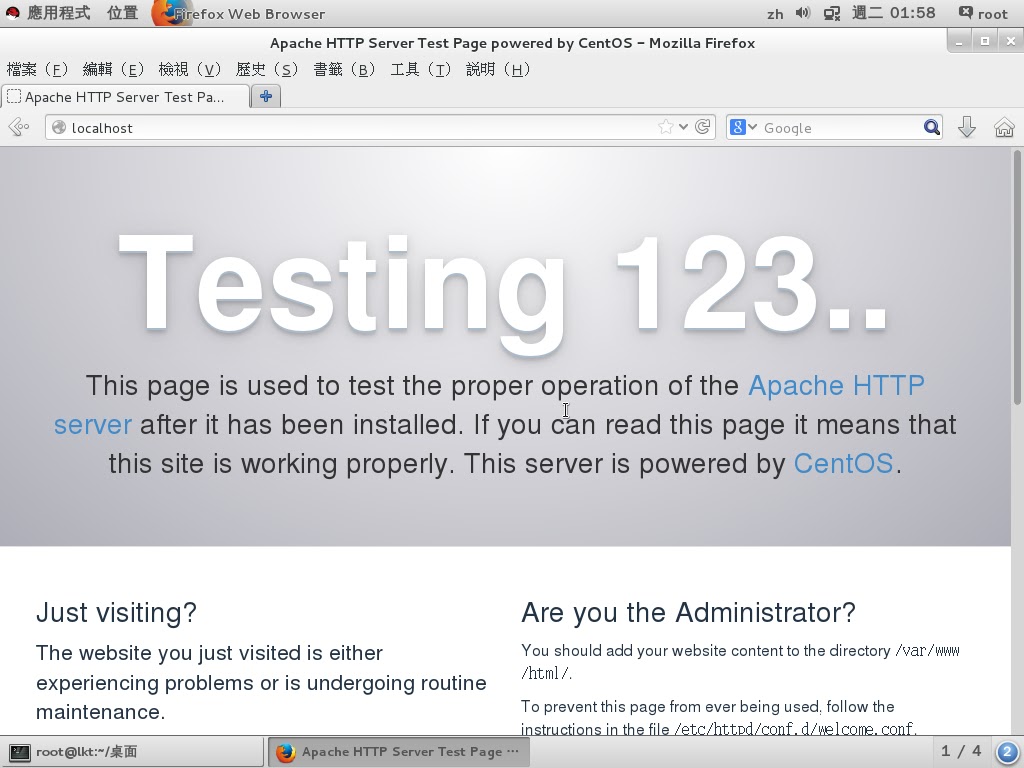Open the Downloads arrow button

pos(967,127)
